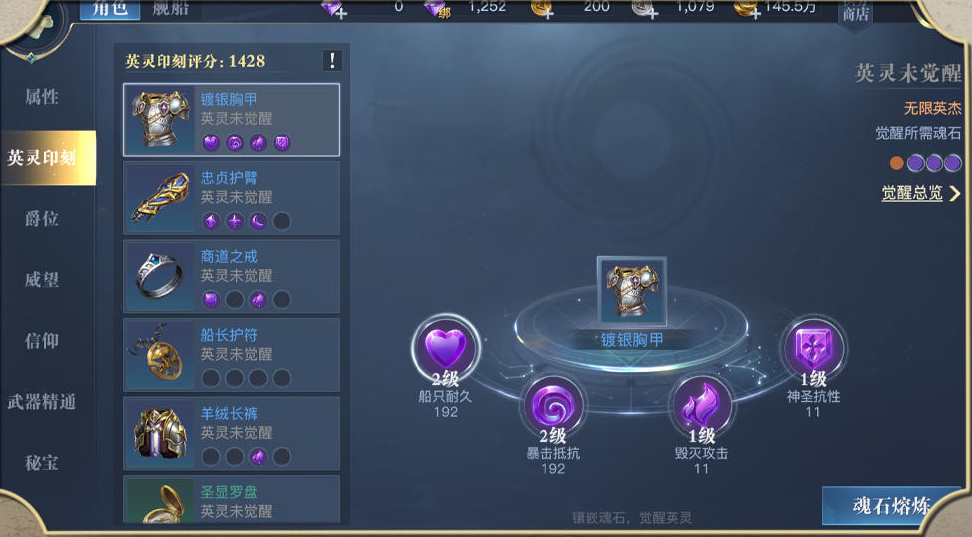Tap the purple diamond plus currency icon
The image size is (972, 537).
334,9
